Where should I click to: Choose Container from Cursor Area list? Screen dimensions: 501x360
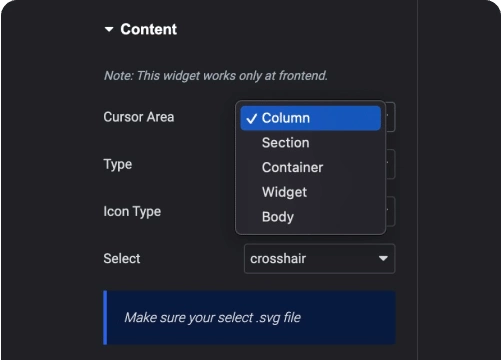[x=292, y=167]
